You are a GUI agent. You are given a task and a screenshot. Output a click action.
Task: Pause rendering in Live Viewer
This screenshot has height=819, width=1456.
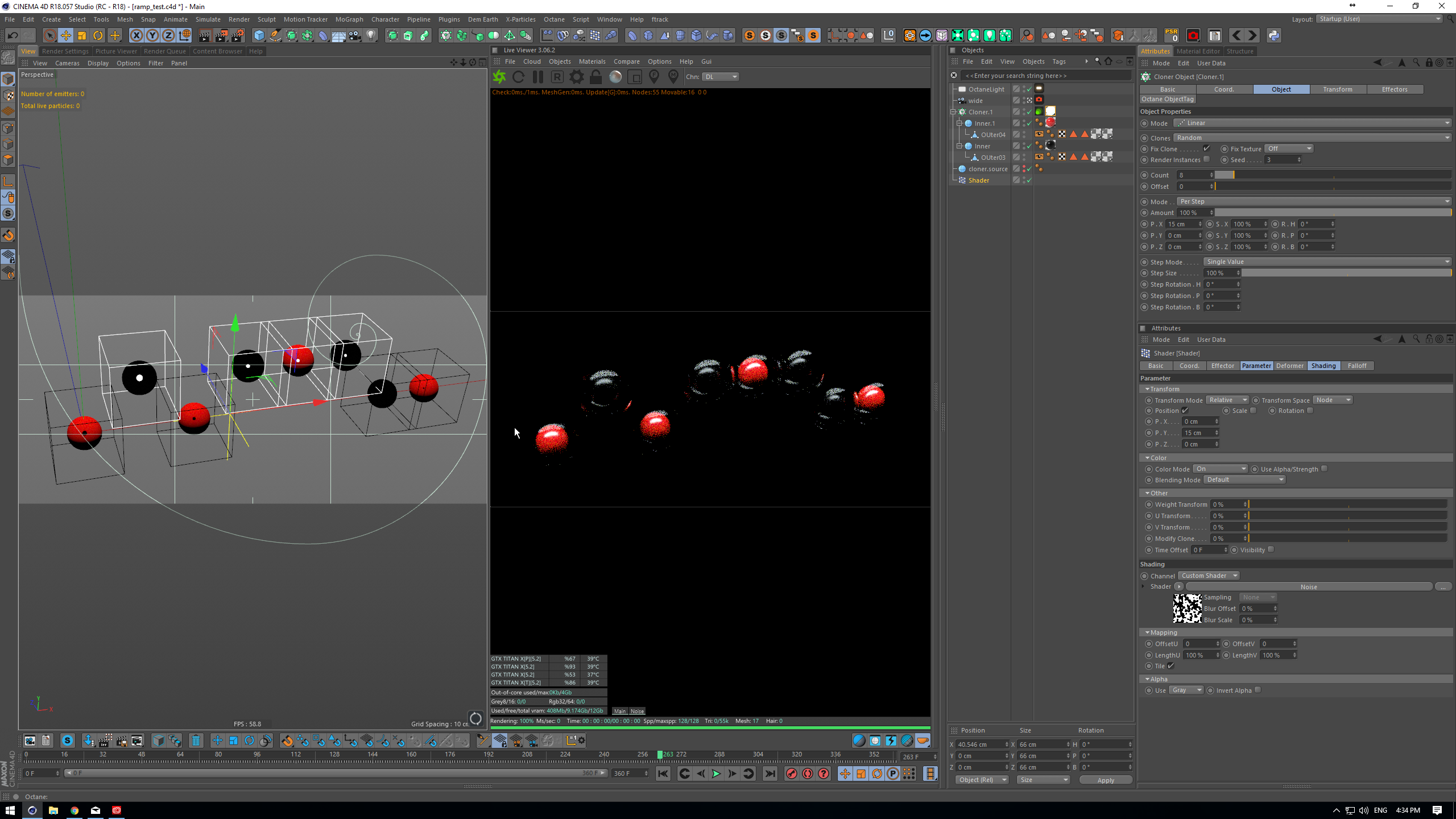pyautogui.click(x=537, y=77)
